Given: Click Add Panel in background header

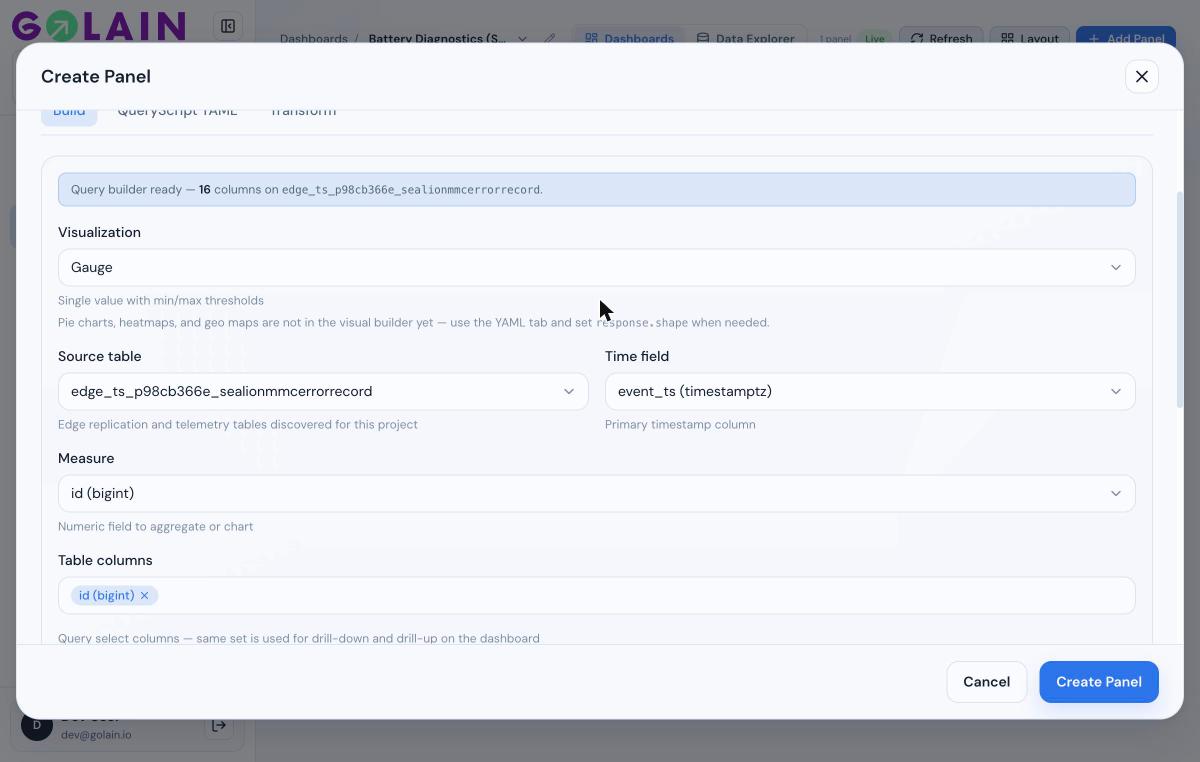Looking at the screenshot, I should pyautogui.click(x=1126, y=39).
